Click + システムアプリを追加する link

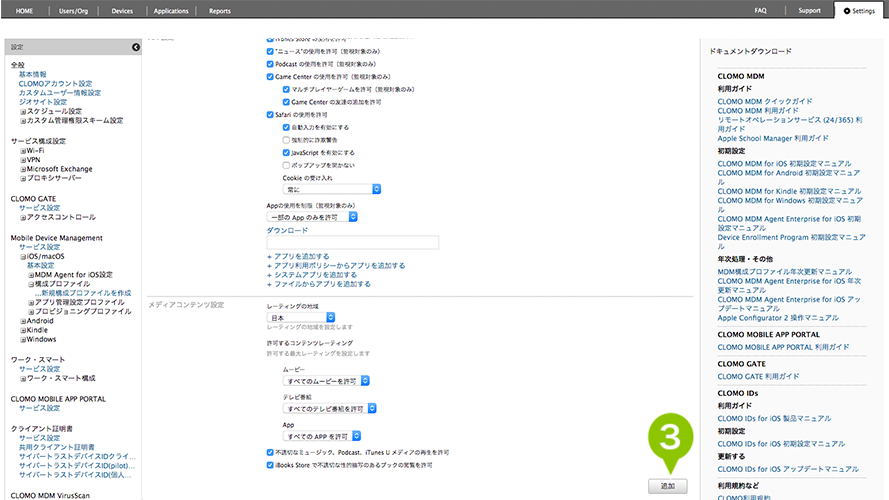point(312,274)
